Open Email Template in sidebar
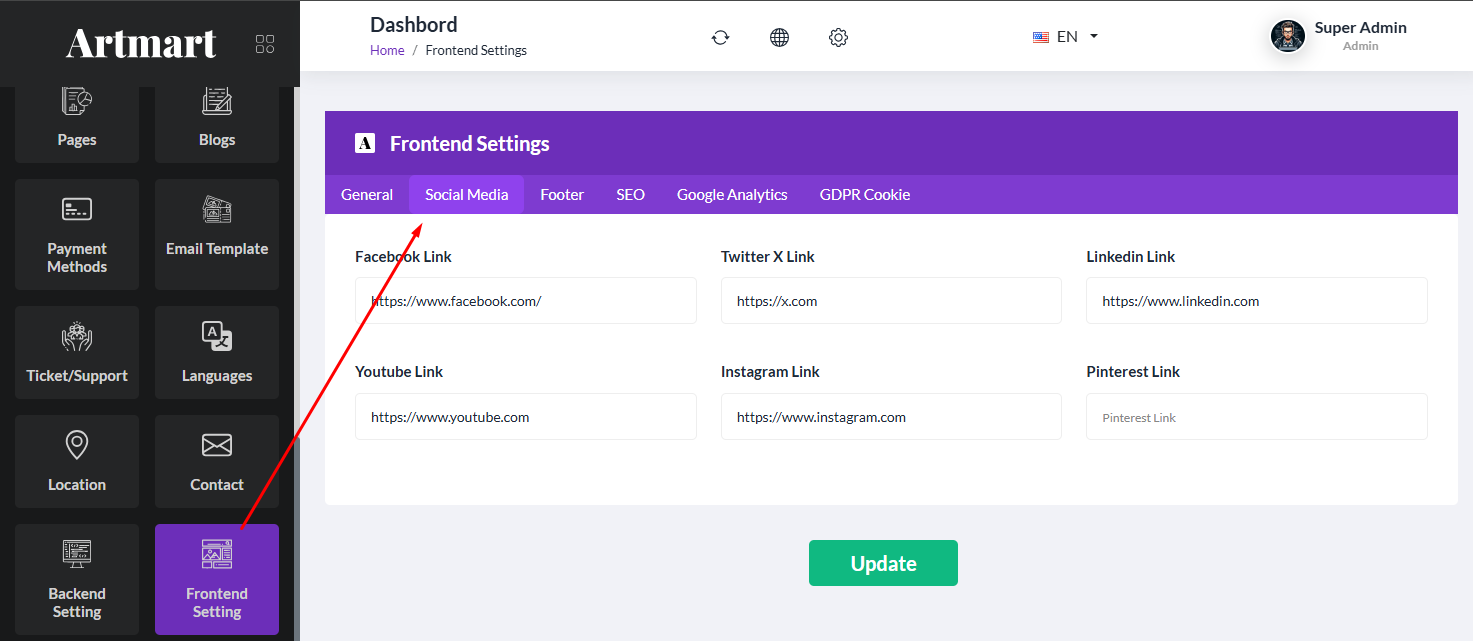This screenshot has height=641, width=1473. point(217,235)
